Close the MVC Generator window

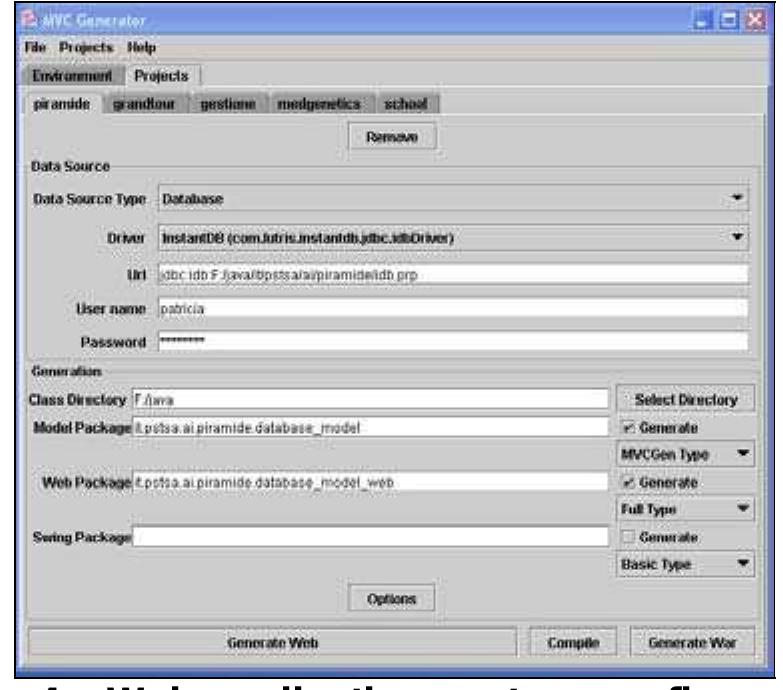(756, 20)
